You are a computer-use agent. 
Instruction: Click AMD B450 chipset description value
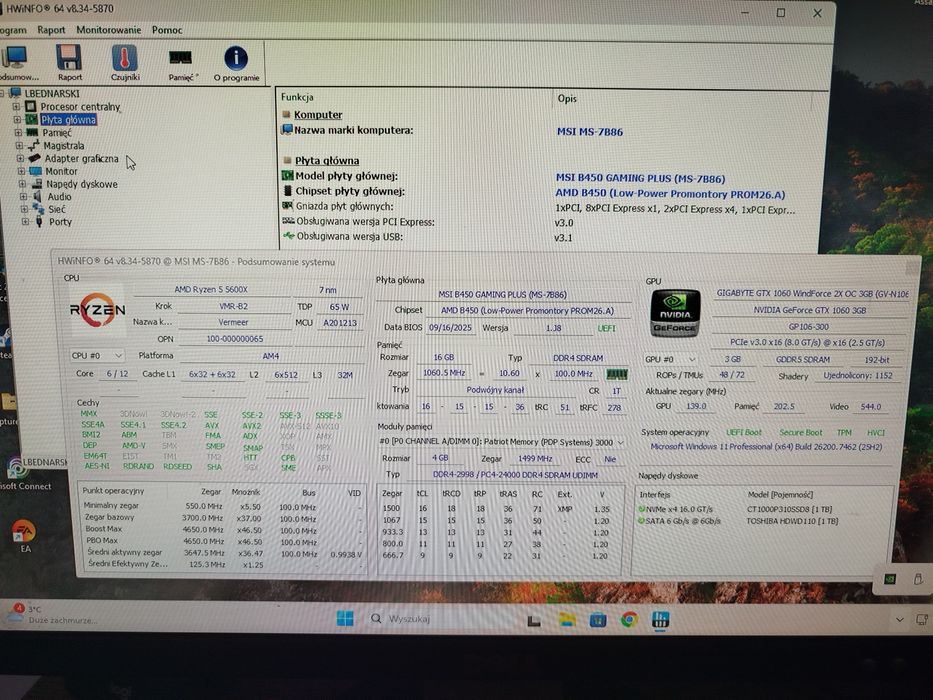coord(670,193)
